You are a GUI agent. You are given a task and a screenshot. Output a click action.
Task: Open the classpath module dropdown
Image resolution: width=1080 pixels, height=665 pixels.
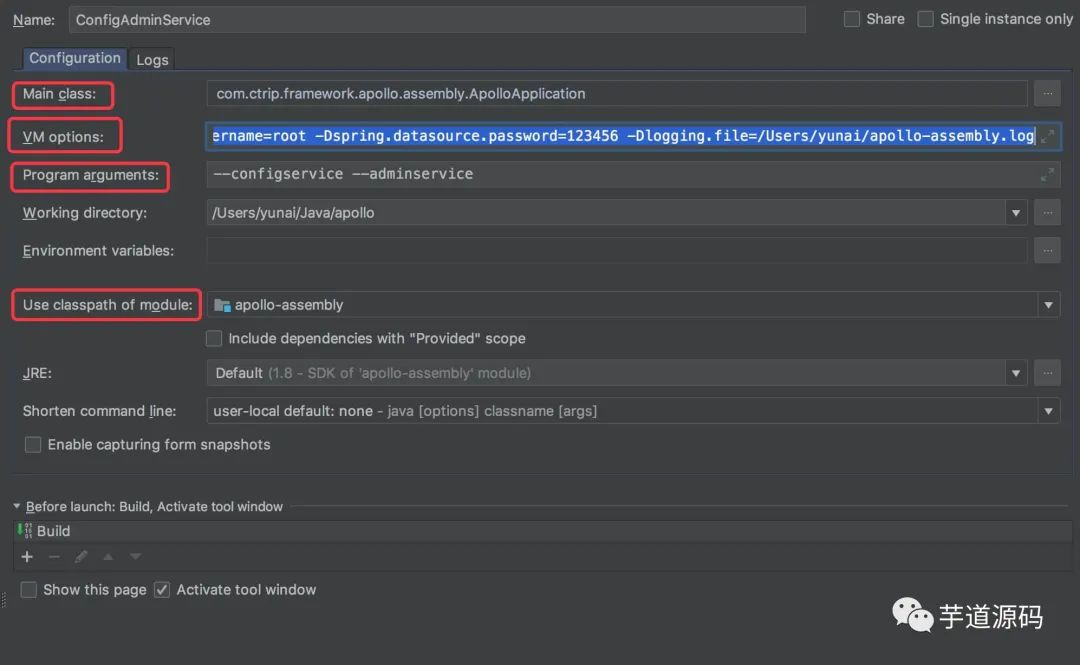pos(1048,305)
